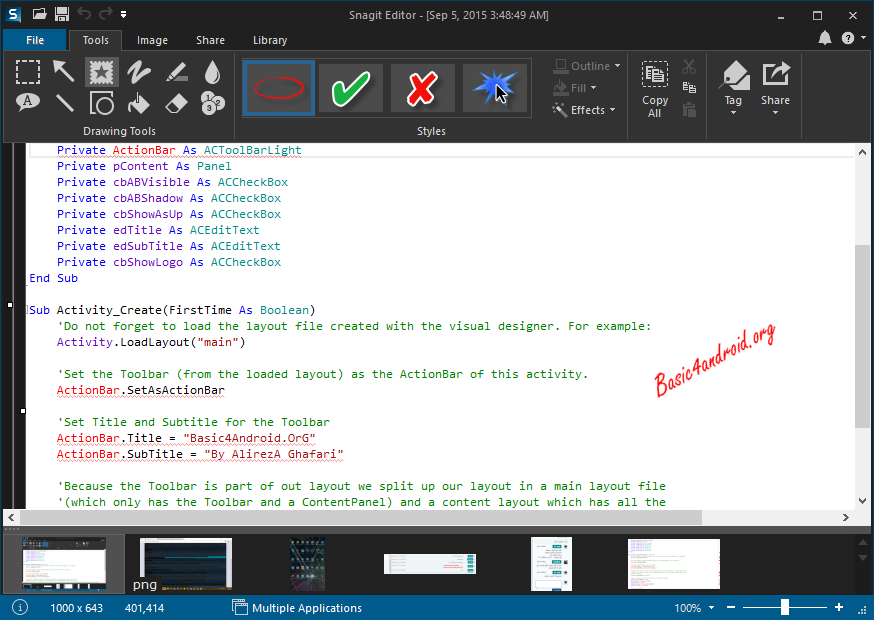Image resolution: width=874 pixels, height=620 pixels.
Task: Apply the red X stamp style
Action: click(x=423, y=89)
